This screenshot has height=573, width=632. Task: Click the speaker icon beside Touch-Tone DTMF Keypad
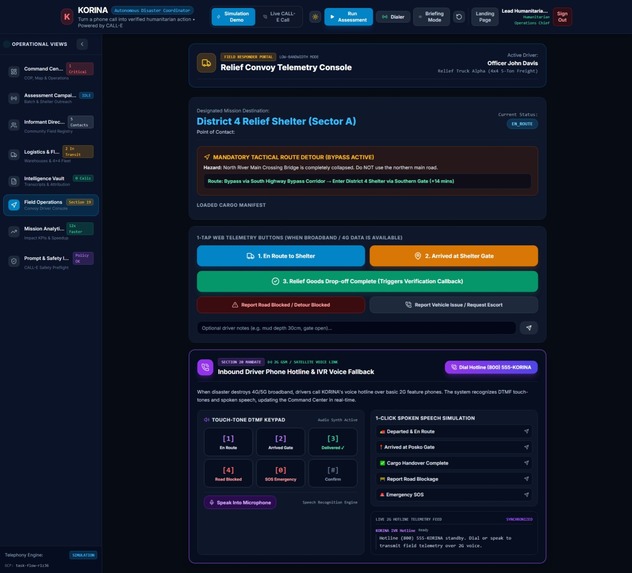207,420
